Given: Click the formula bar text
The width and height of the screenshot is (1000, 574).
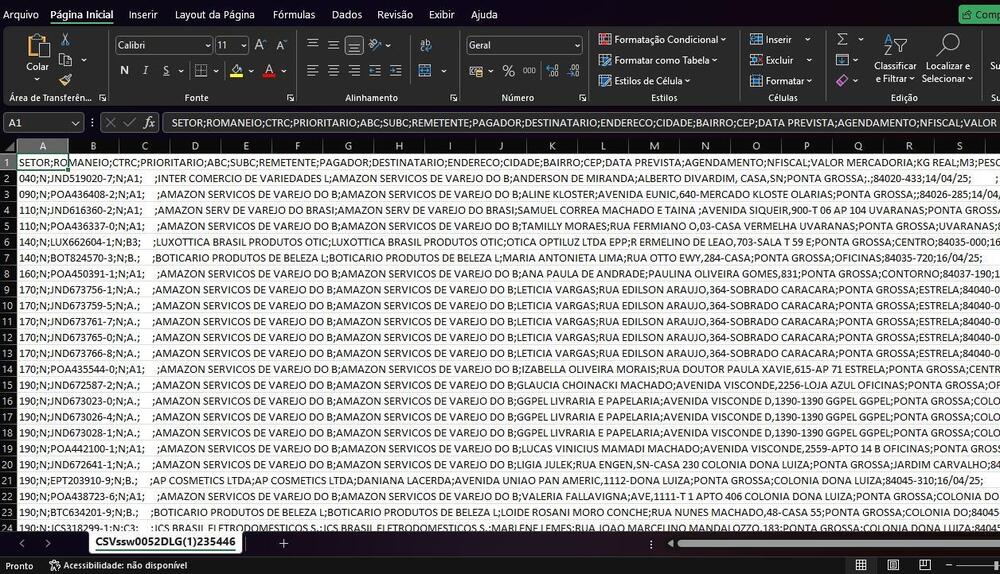Looking at the screenshot, I should [x=583, y=122].
